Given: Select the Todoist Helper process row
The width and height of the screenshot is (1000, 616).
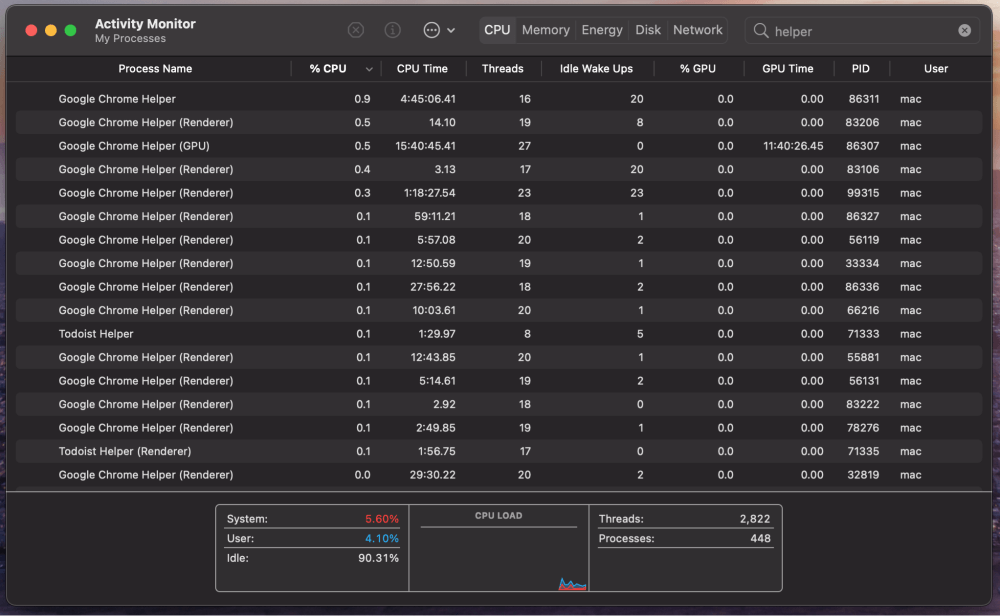Looking at the screenshot, I should pos(96,334).
